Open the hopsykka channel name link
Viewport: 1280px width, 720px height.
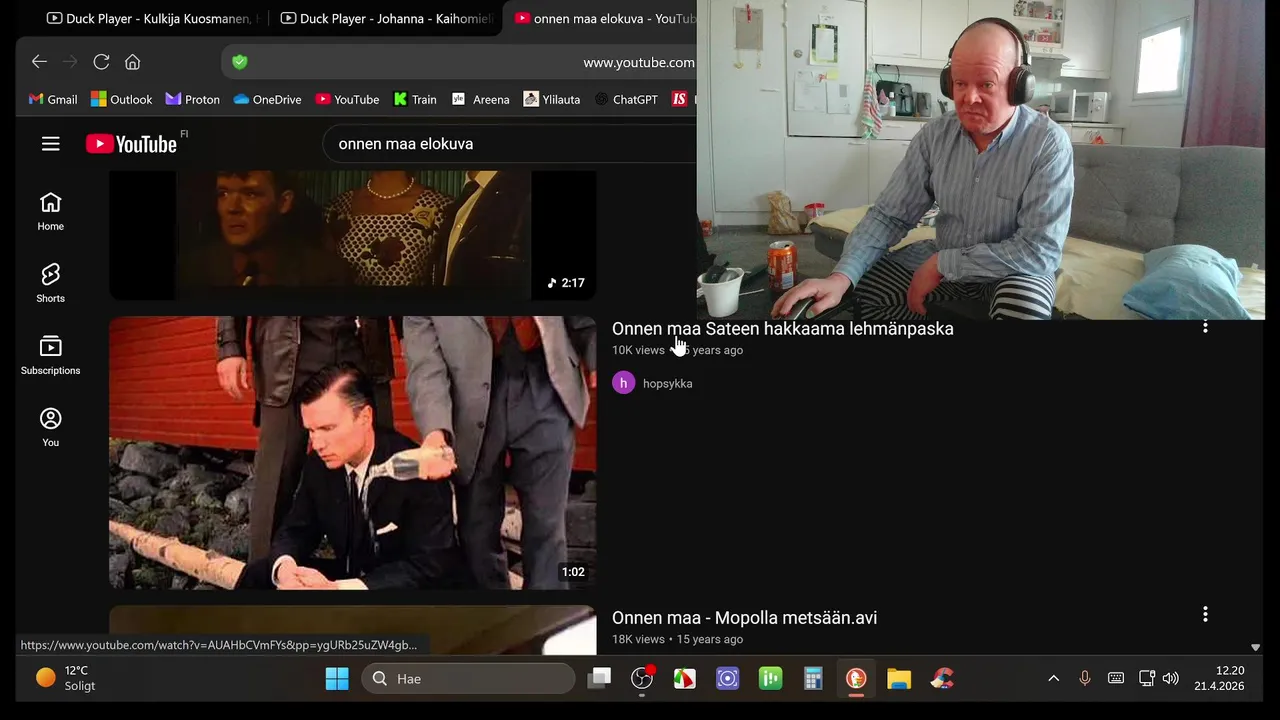tap(667, 383)
